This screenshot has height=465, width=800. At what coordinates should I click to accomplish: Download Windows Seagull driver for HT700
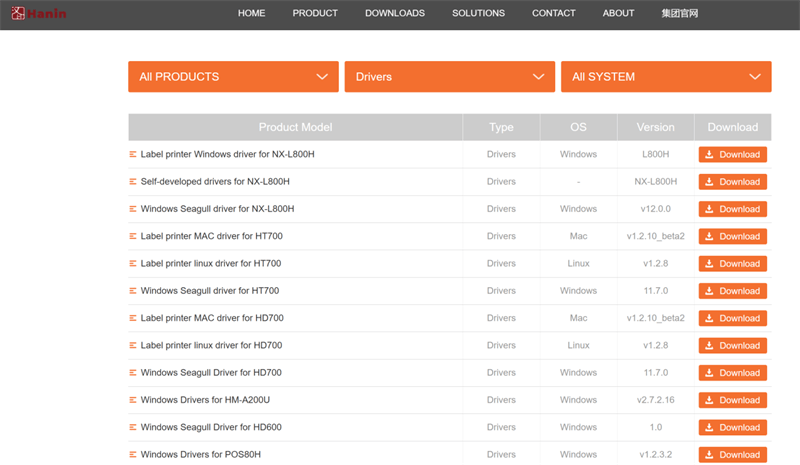(732, 291)
